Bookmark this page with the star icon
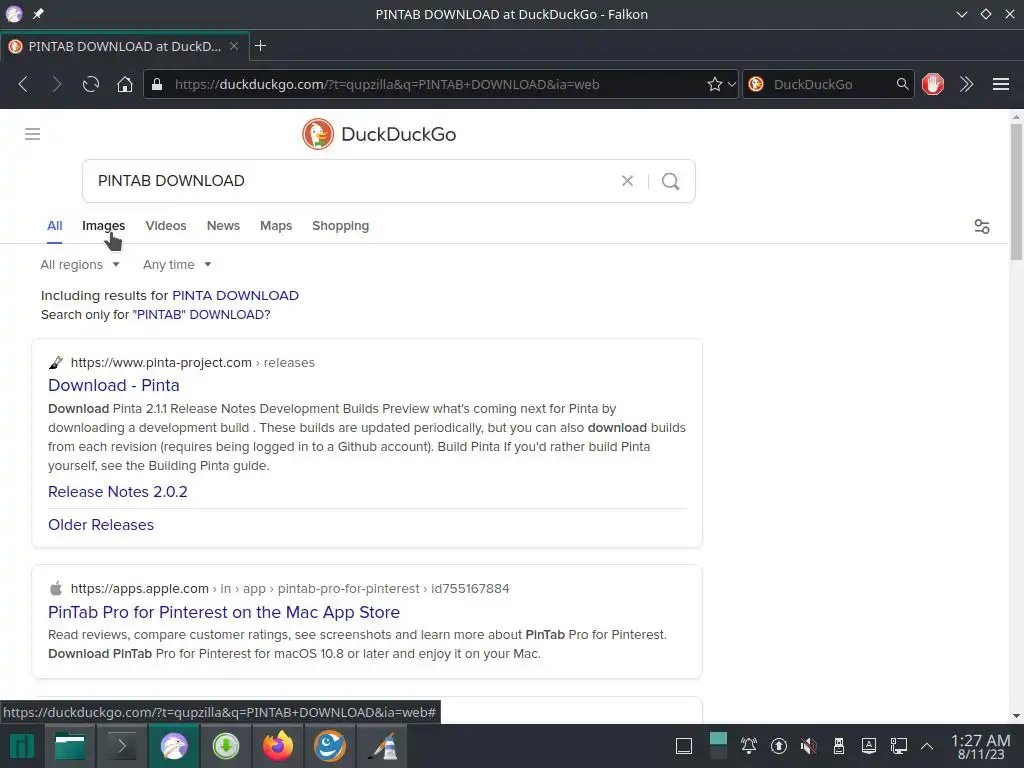Image resolution: width=1024 pixels, height=768 pixels. tap(714, 84)
